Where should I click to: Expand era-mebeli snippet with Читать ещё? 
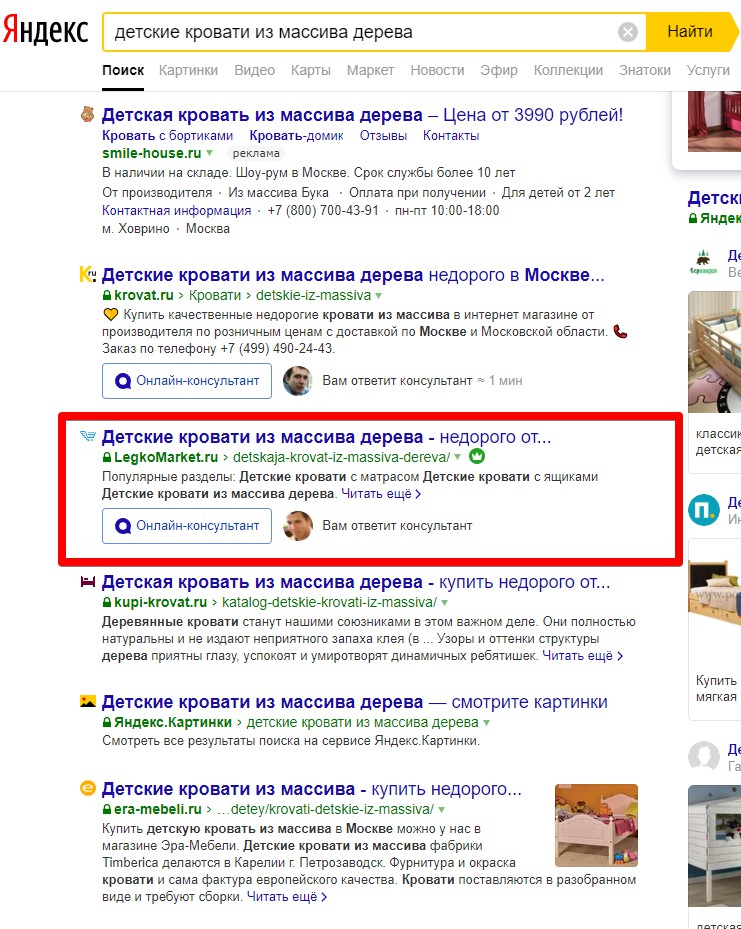pyautogui.click(x=287, y=896)
